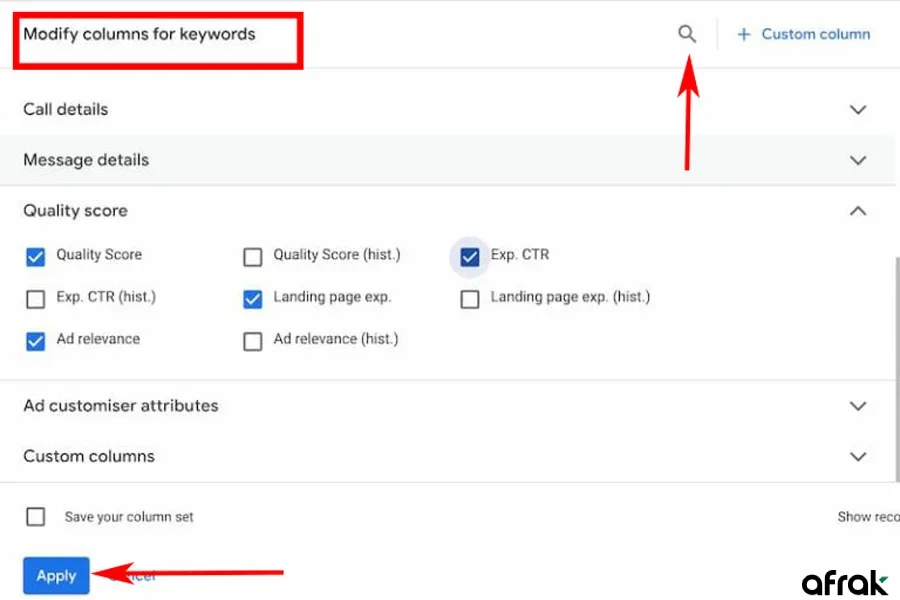This screenshot has width=900, height=600.
Task: Disable Landing page exp. checkbox
Action: [x=253, y=299]
